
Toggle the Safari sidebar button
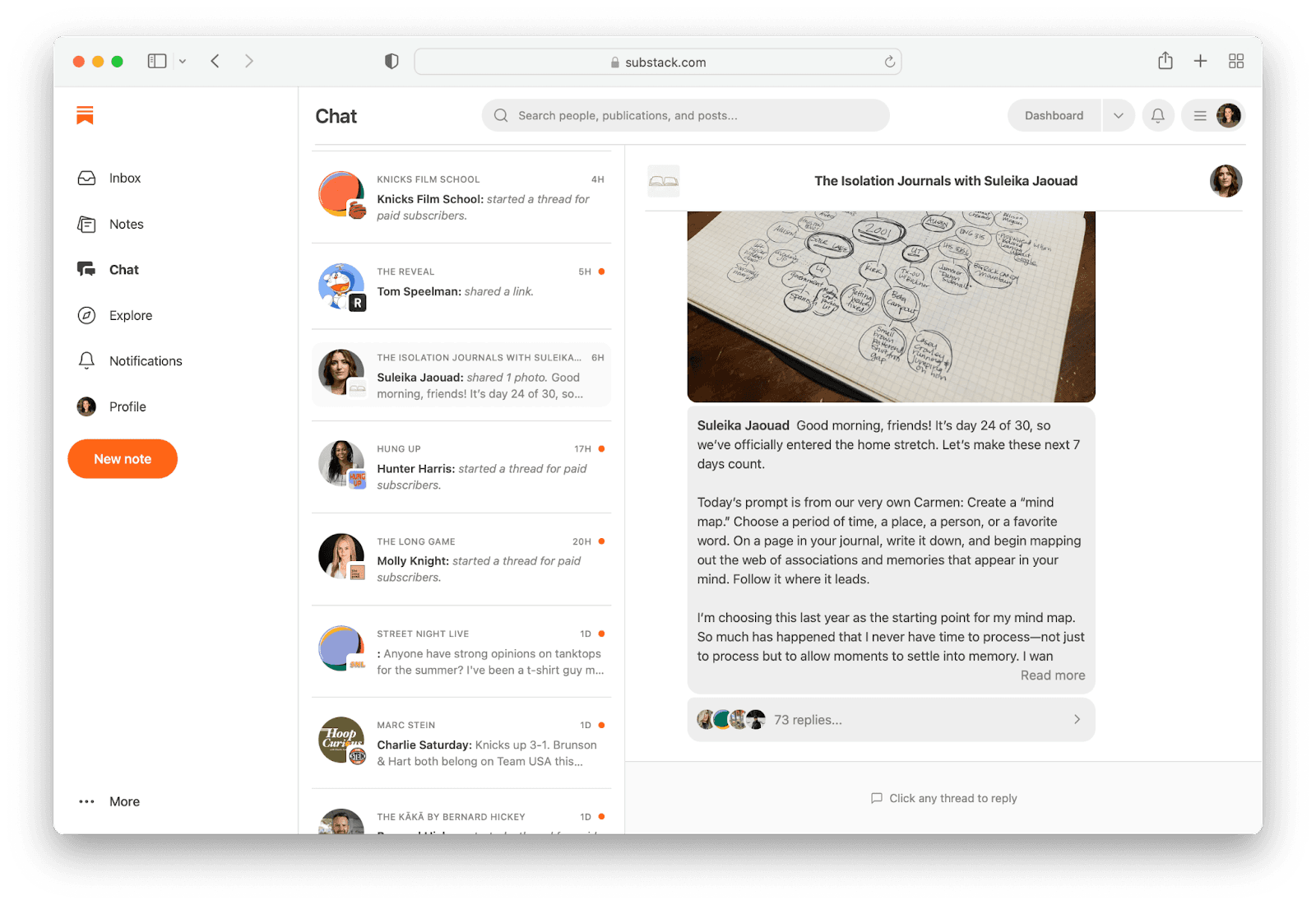pyautogui.click(x=157, y=61)
